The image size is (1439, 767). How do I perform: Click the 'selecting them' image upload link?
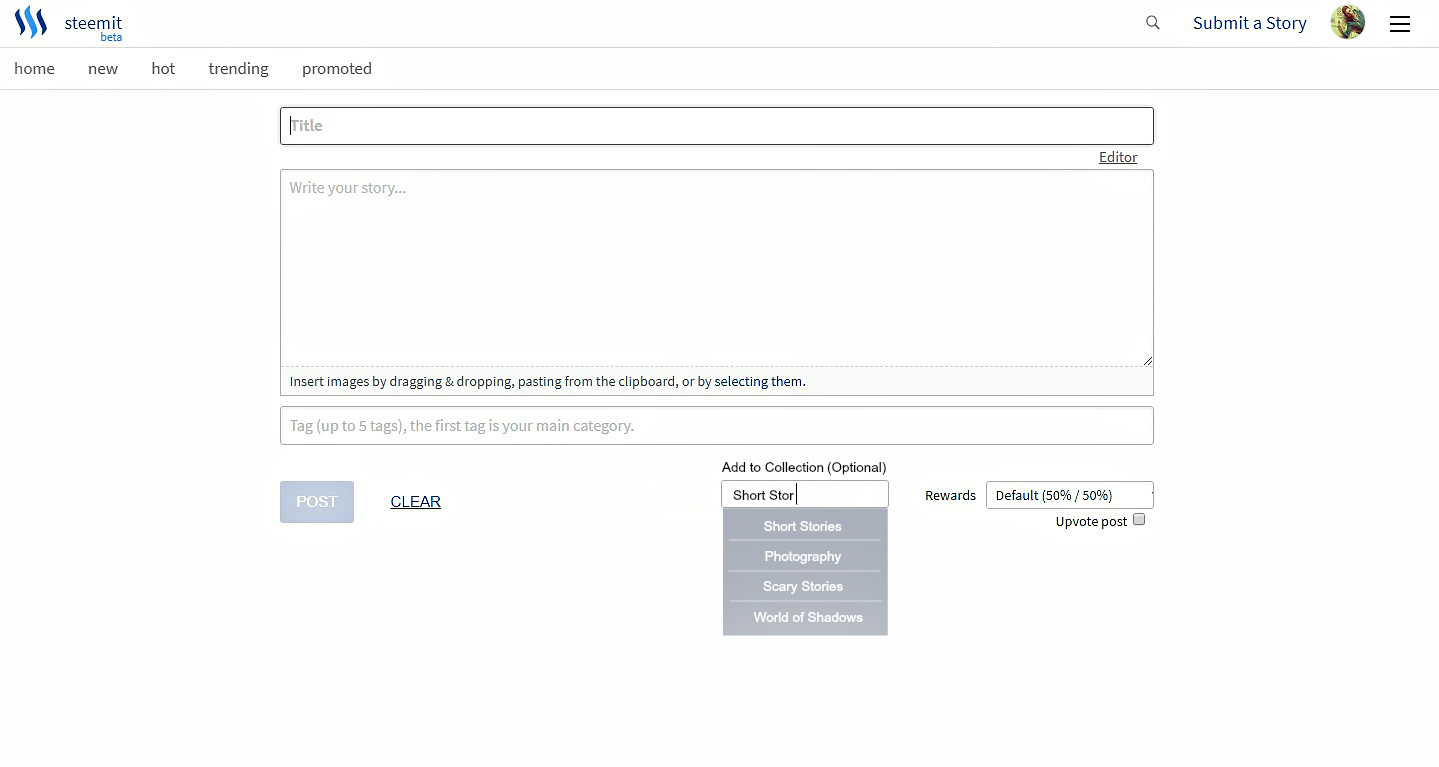point(759,381)
